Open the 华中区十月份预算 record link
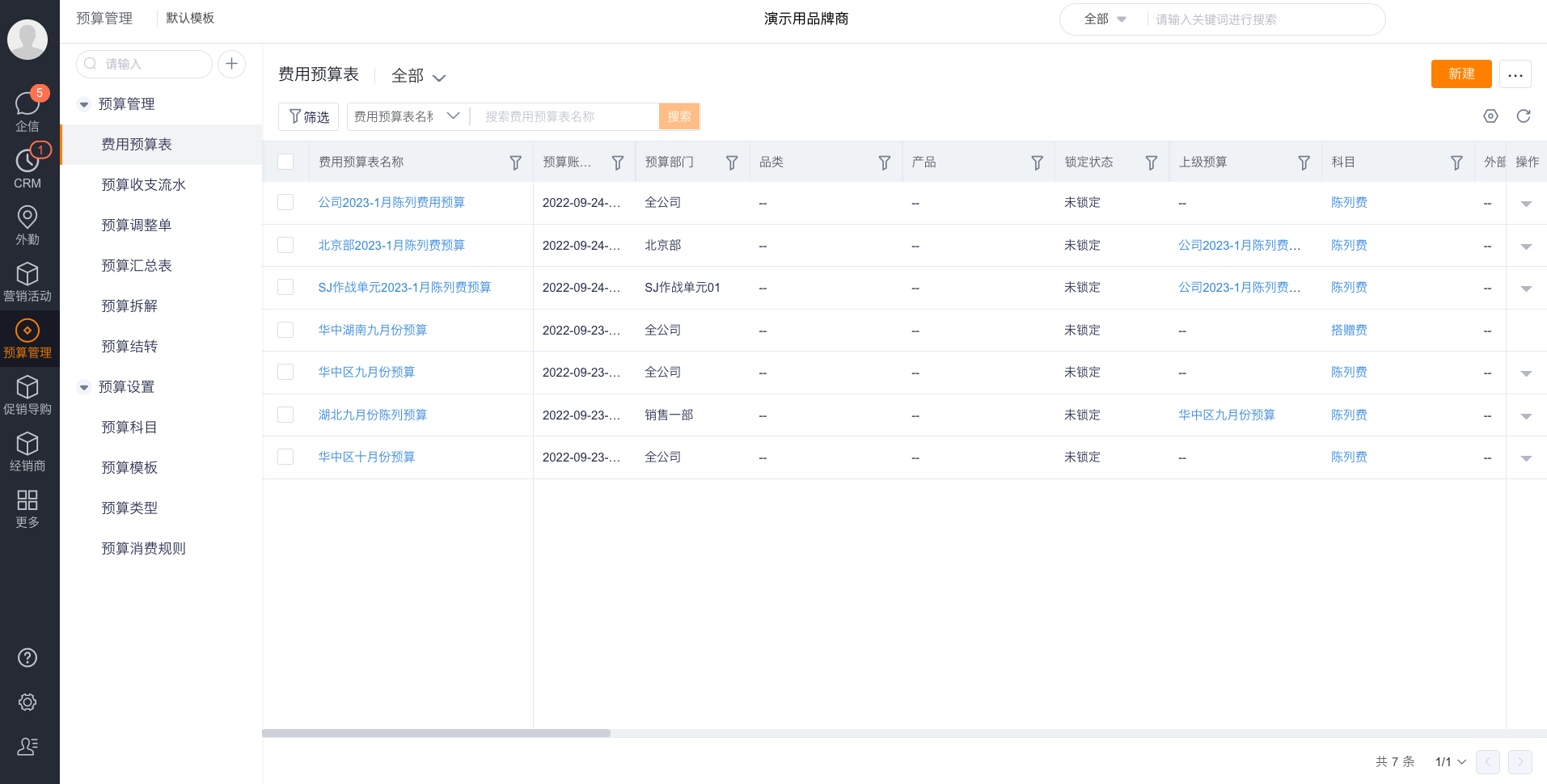This screenshot has height=784, width=1547. [x=366, y=457]
